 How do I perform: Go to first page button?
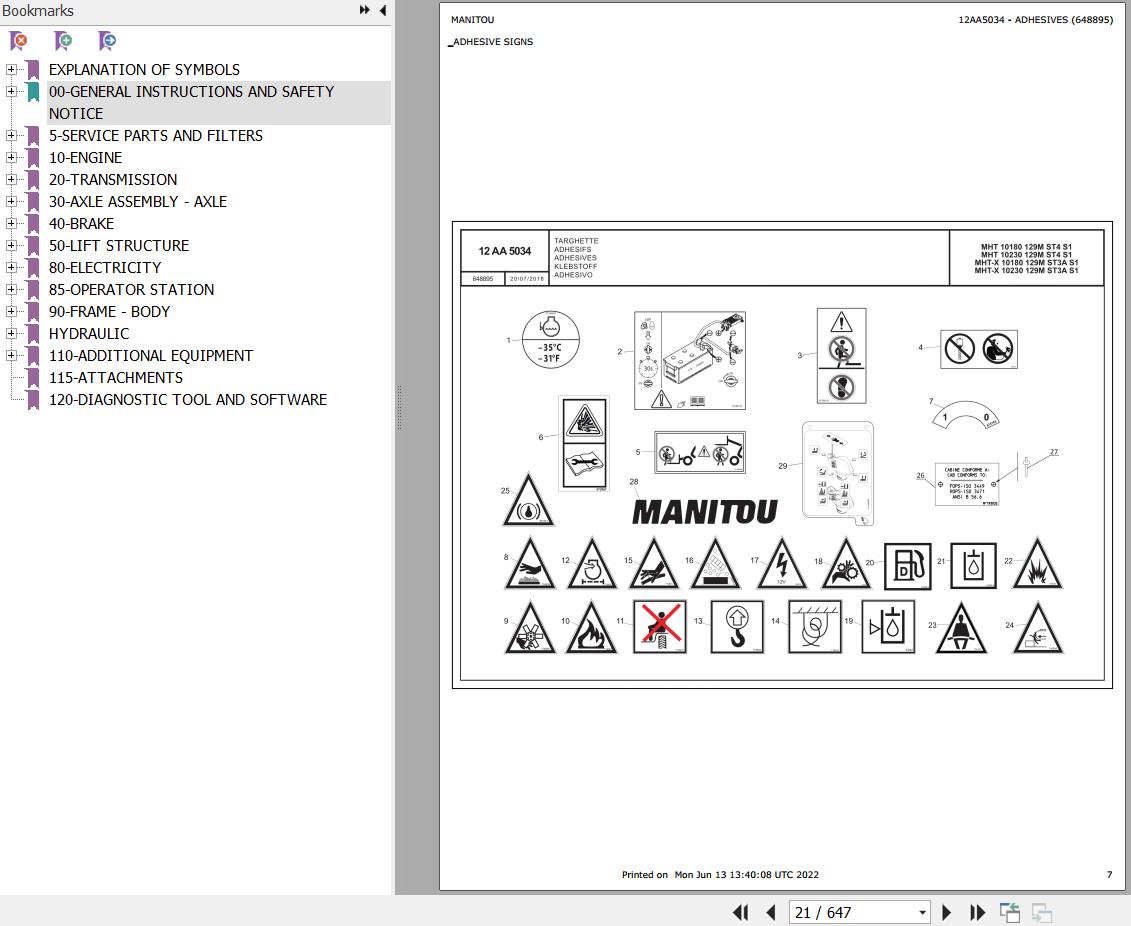740,912
